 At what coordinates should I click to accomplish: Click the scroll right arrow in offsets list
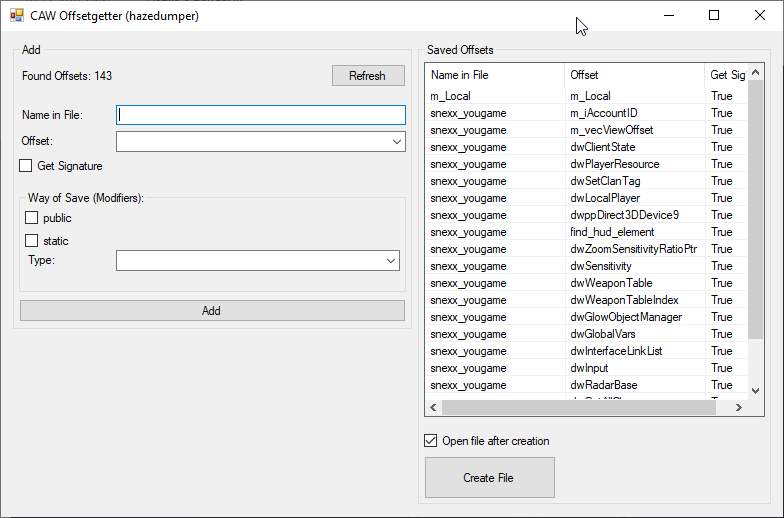(x=739, y=408)
